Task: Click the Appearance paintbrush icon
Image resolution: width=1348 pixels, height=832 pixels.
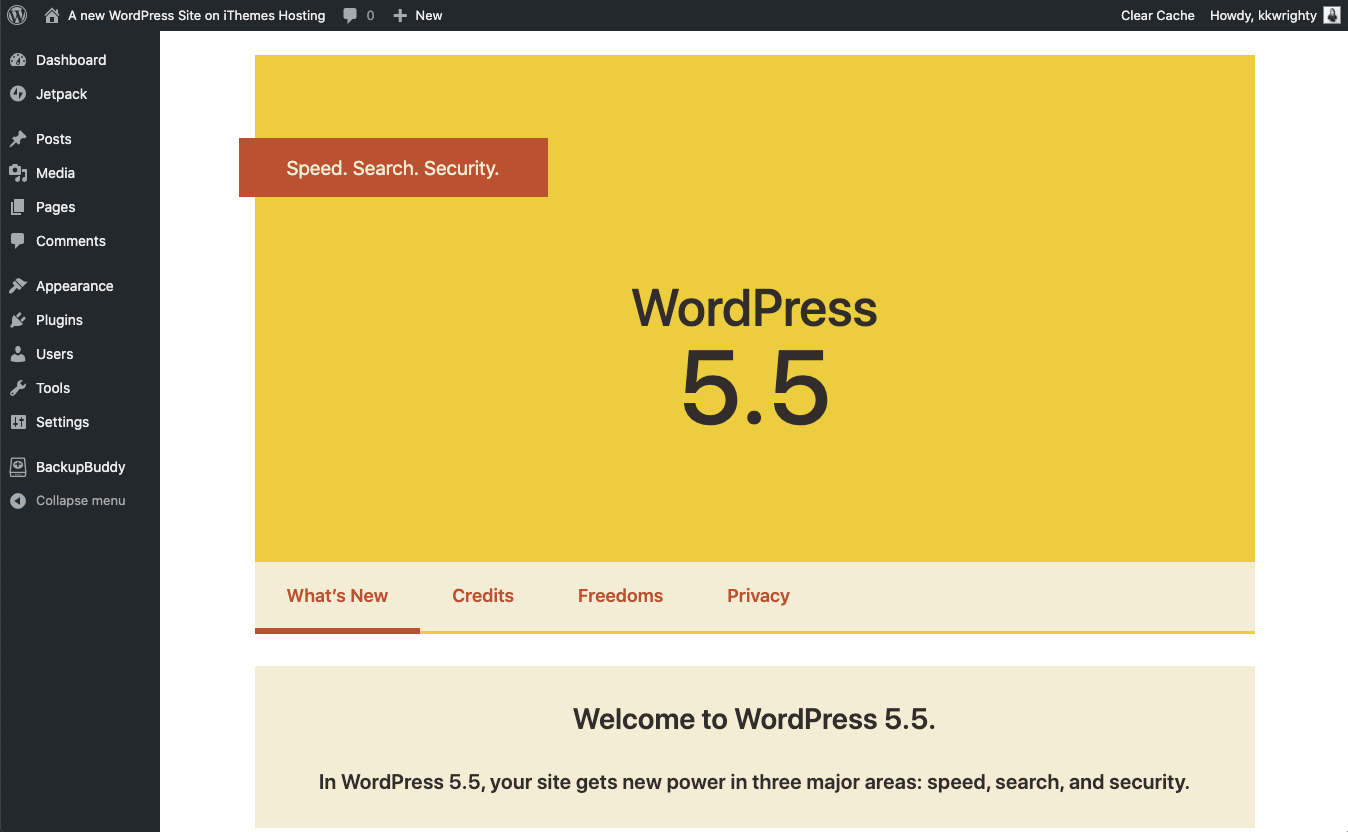Action: coord(18,286)
